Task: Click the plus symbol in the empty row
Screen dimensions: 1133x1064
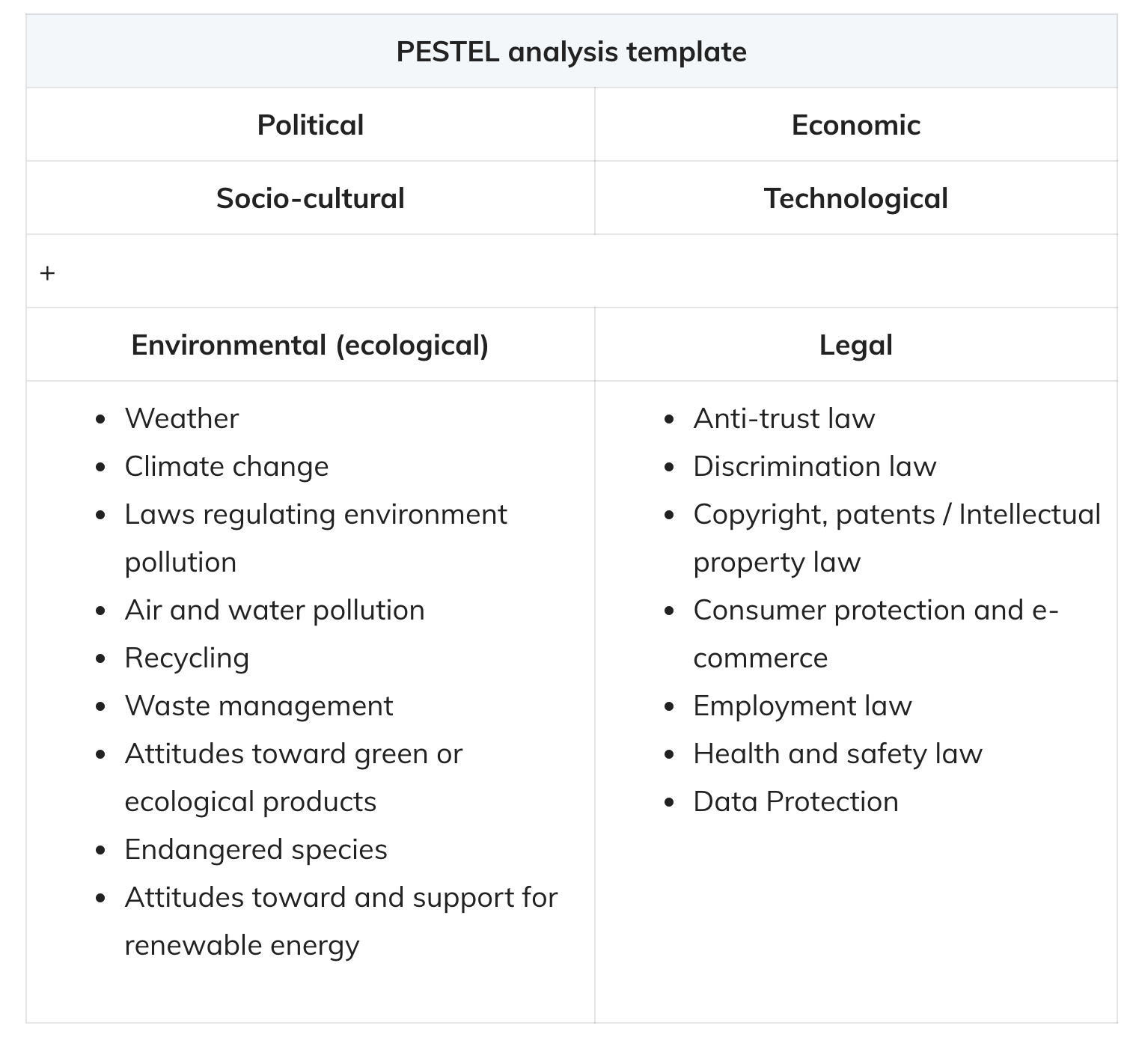Action: click(47, 273)
